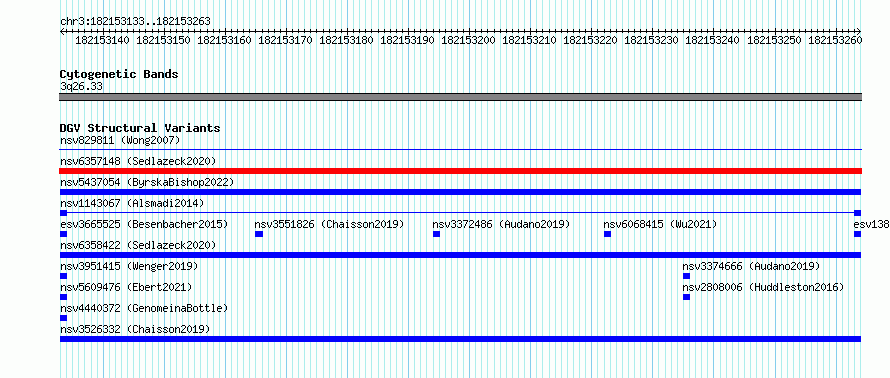The height and width of the screenshot is (378, 890).
Task: Click the esv3665525 (Besenbacher2015) label
Action: pos(144,224)
